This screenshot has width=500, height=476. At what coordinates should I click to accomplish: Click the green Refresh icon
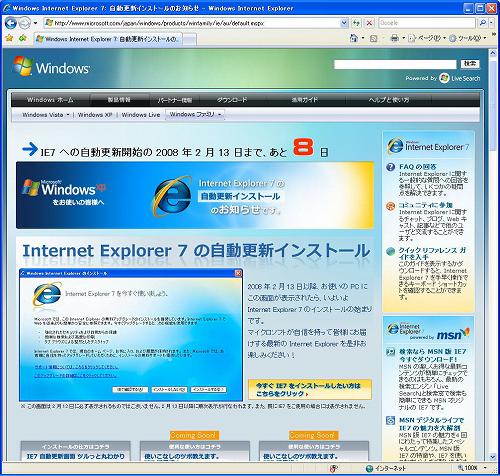click(357, 23)
